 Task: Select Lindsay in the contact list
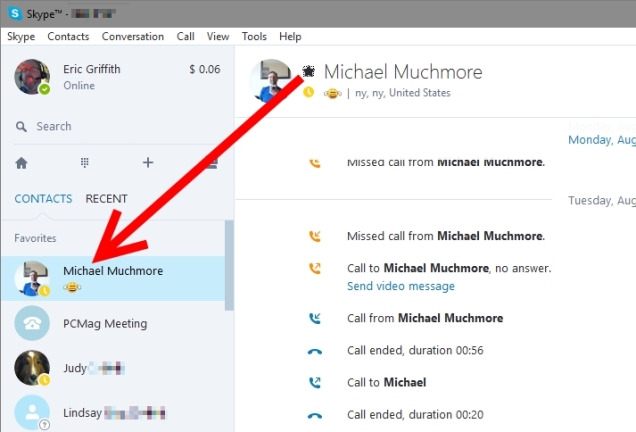click(113, 413)
